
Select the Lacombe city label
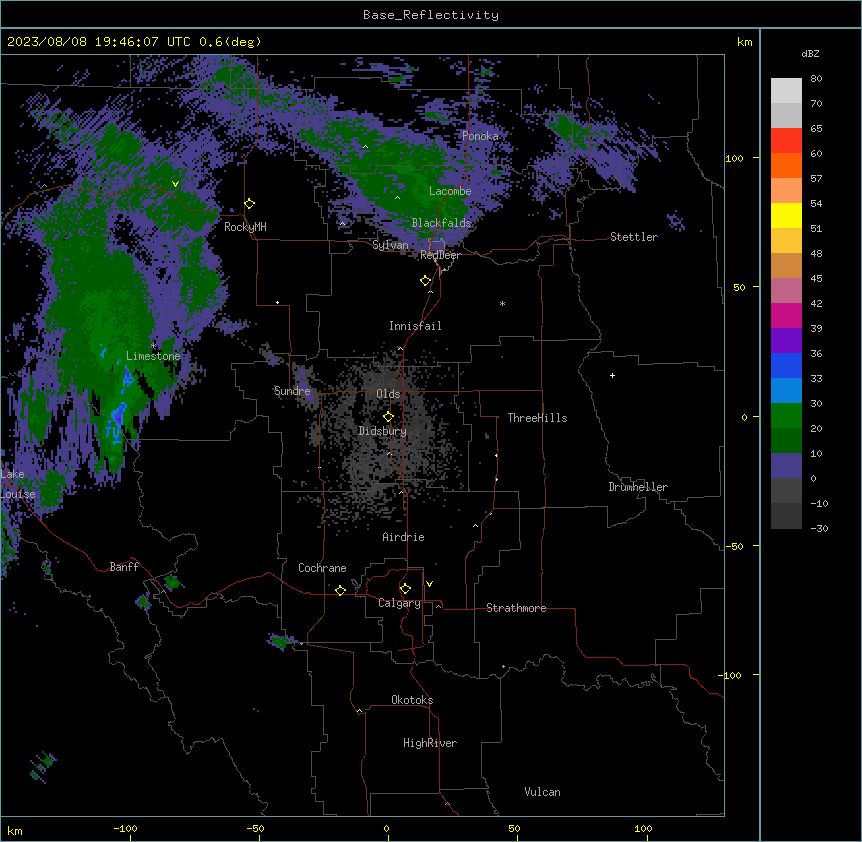pyautogui.click(x=450, y=191)
